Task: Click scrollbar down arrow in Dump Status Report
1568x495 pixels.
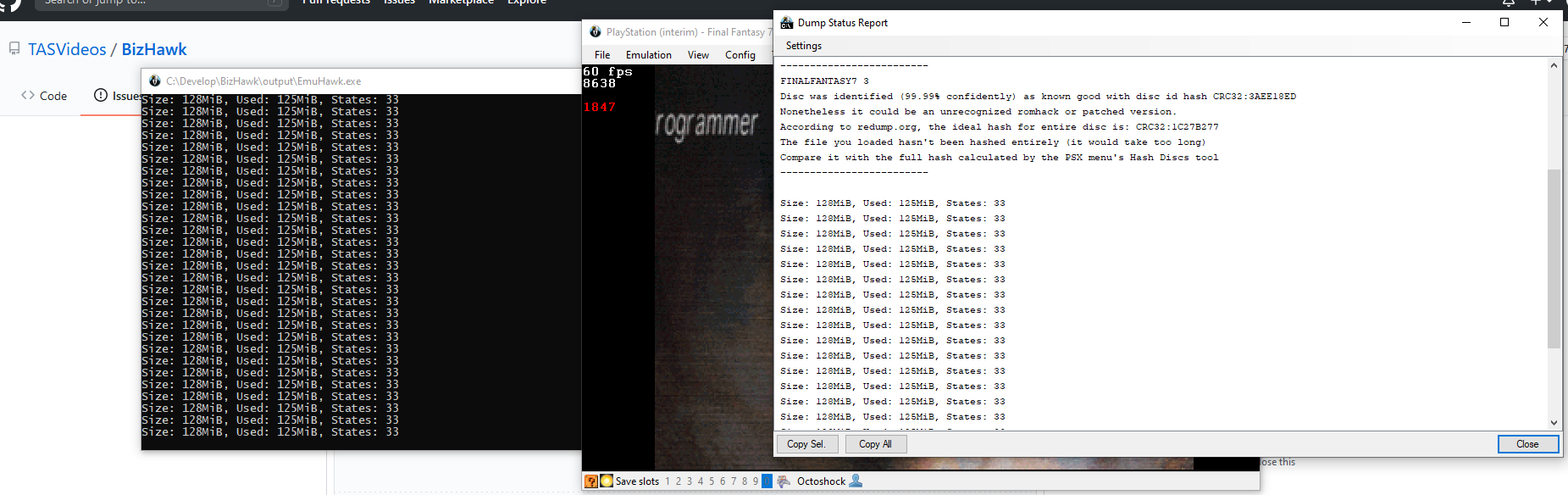Action: 1554,422
